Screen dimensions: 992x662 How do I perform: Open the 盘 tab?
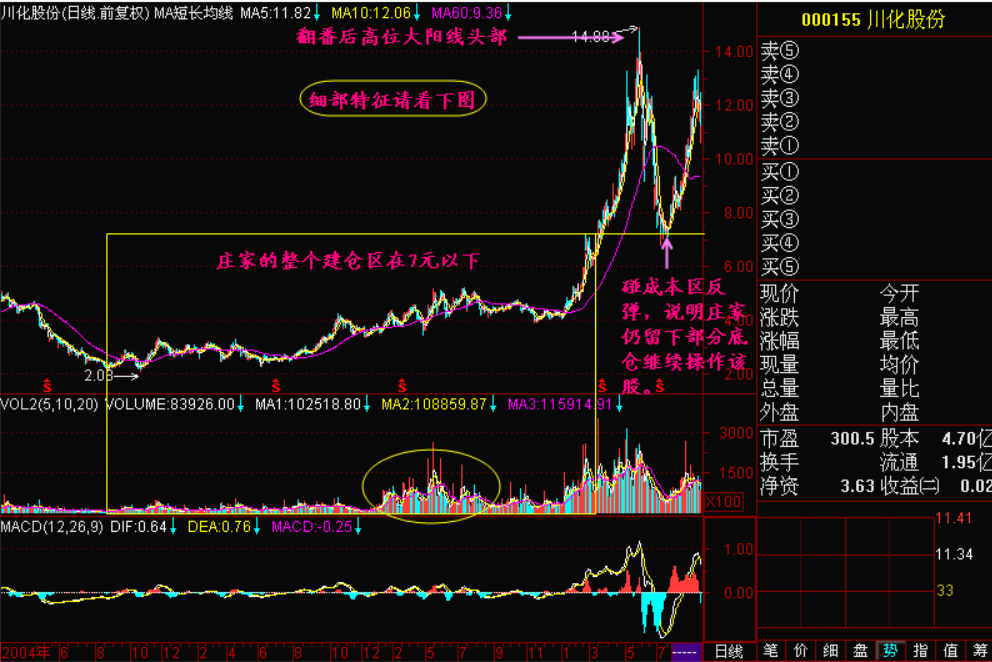click(x=859, y=650)
